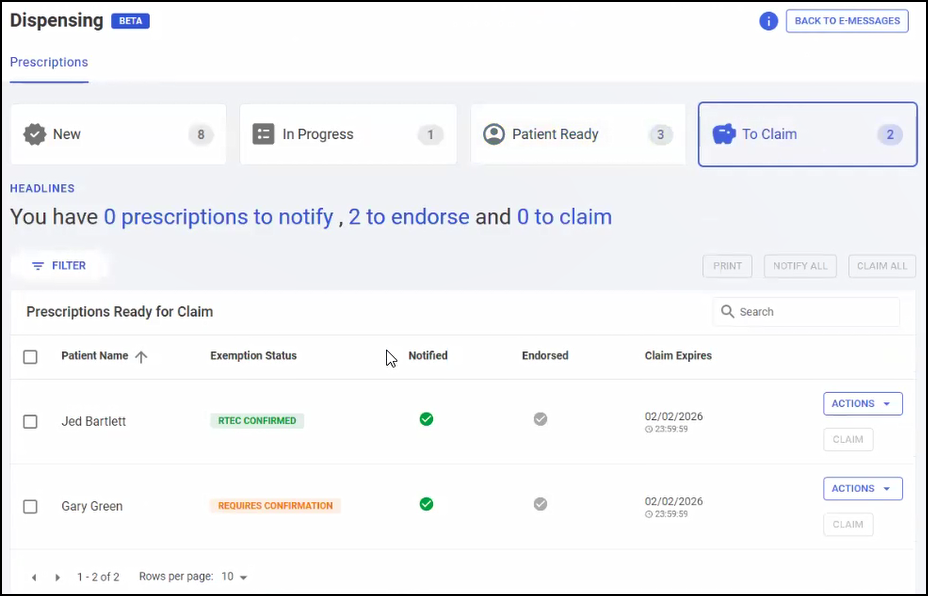Click Gary Green's grey endorsed checkmark
The height and width of the screenshot is (596, 928).
point(540,504)
